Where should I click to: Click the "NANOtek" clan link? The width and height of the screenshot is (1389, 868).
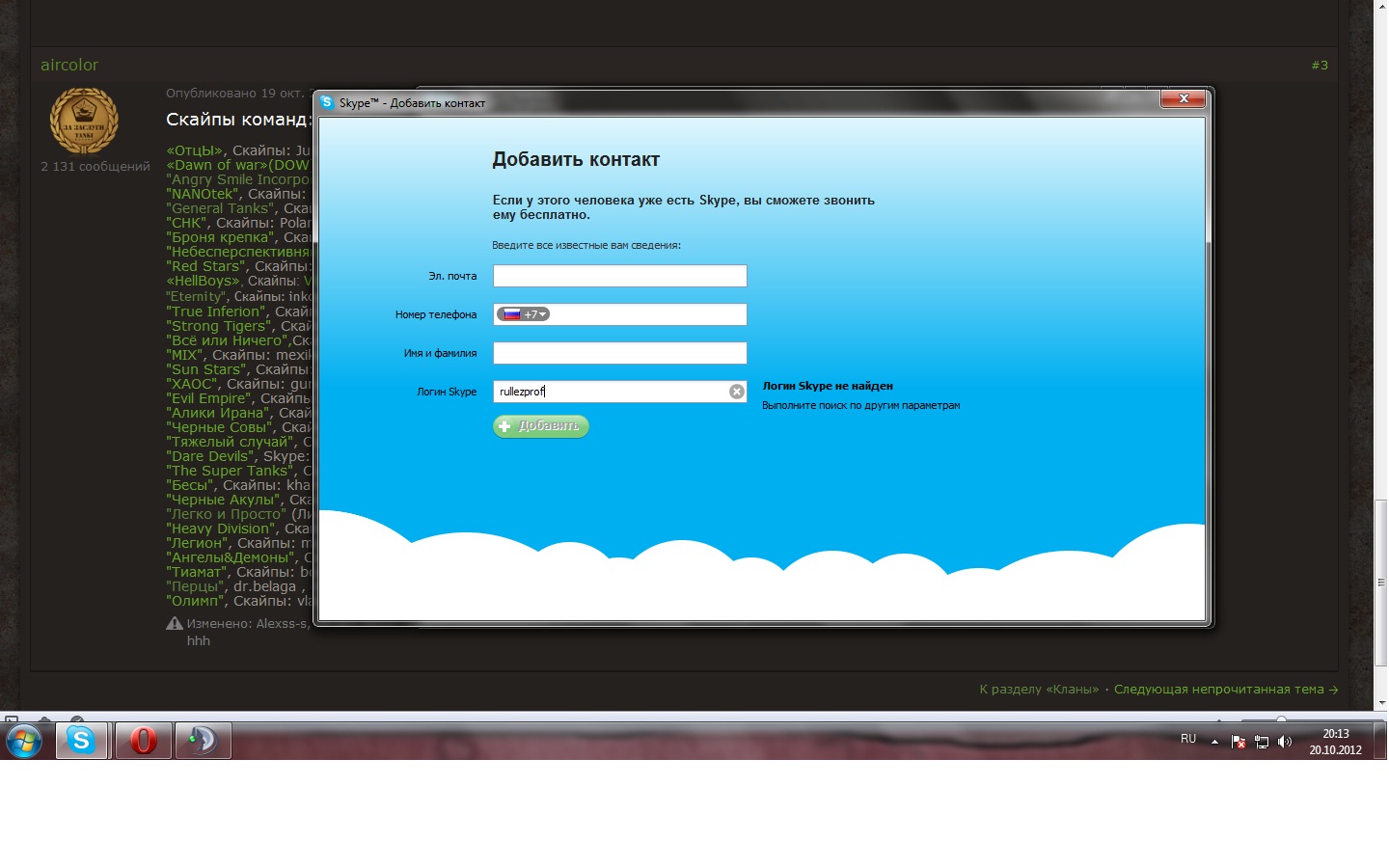click(x=203, y=194)
